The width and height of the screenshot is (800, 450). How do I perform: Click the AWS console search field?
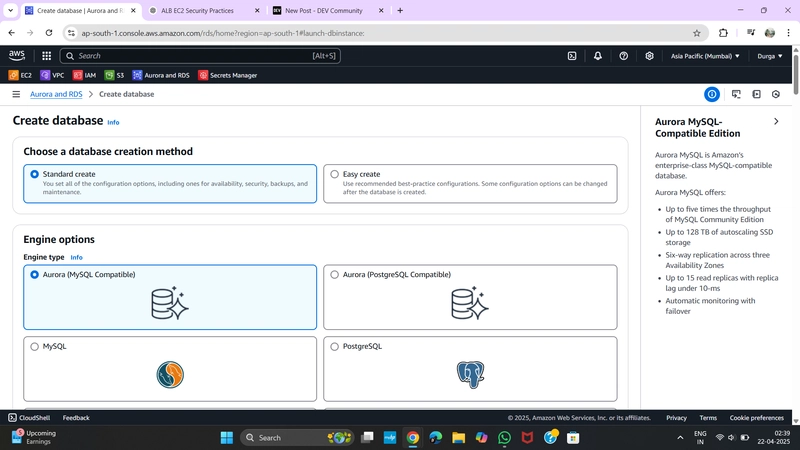click(x=200, y=56)
